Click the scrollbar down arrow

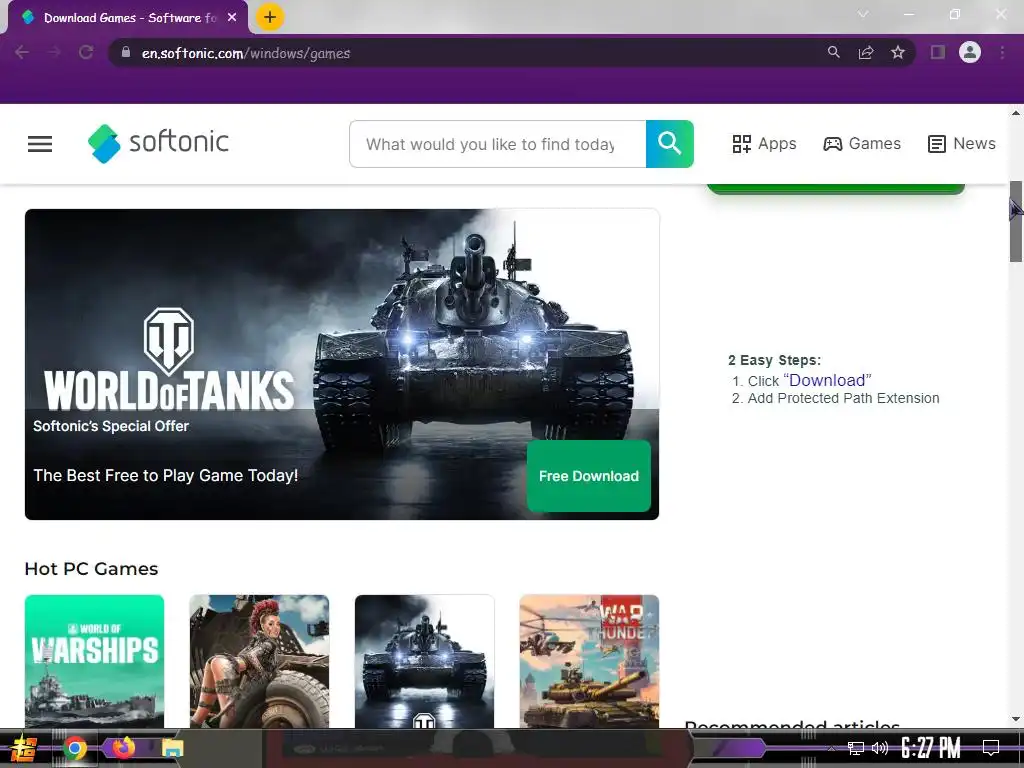[x=1016, y=720]
